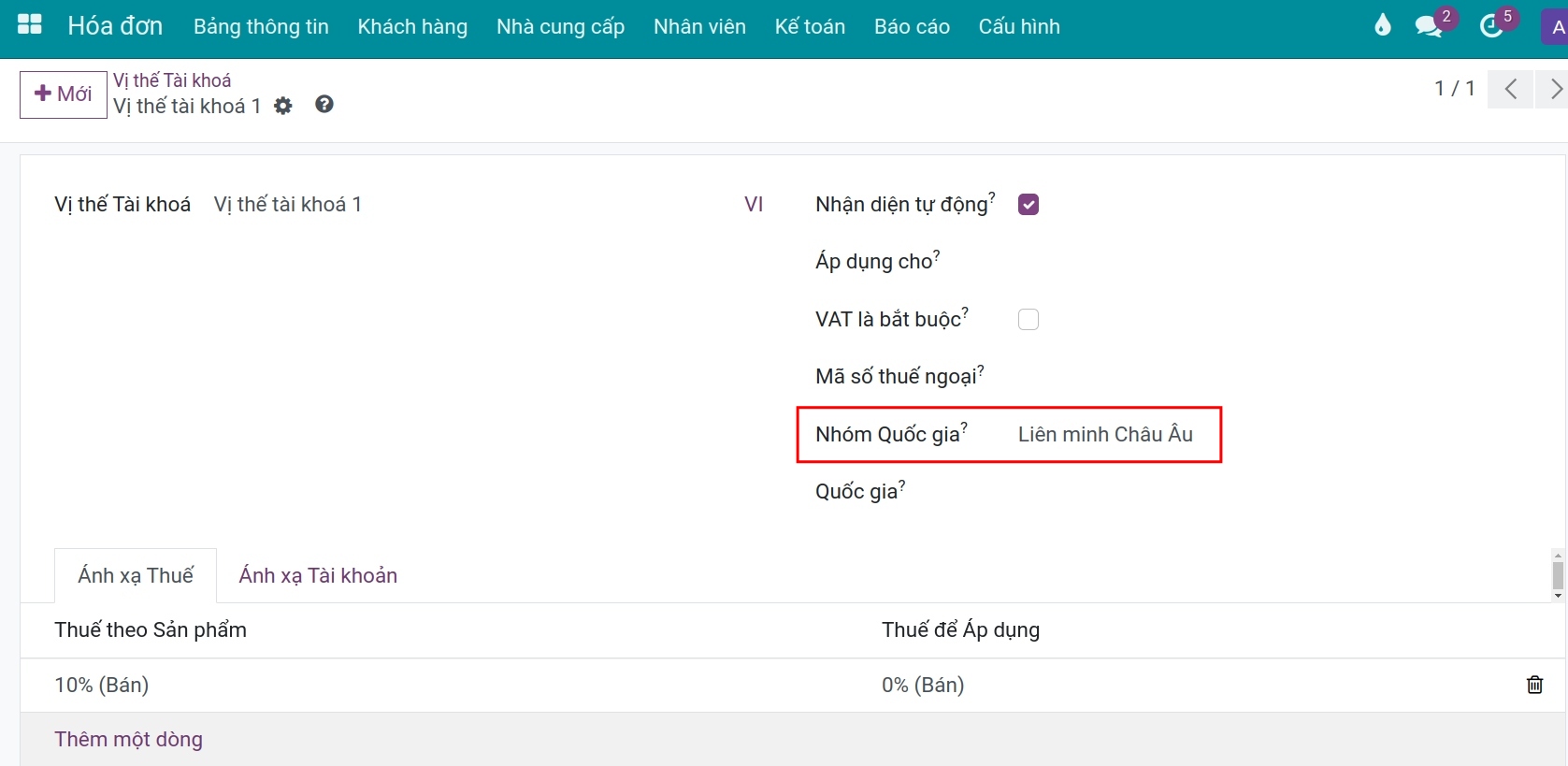This screenshot has height=766, width=1568.
Task: Click the Thuế theo Sản phẩm column header
Action: tap(151, 629)
